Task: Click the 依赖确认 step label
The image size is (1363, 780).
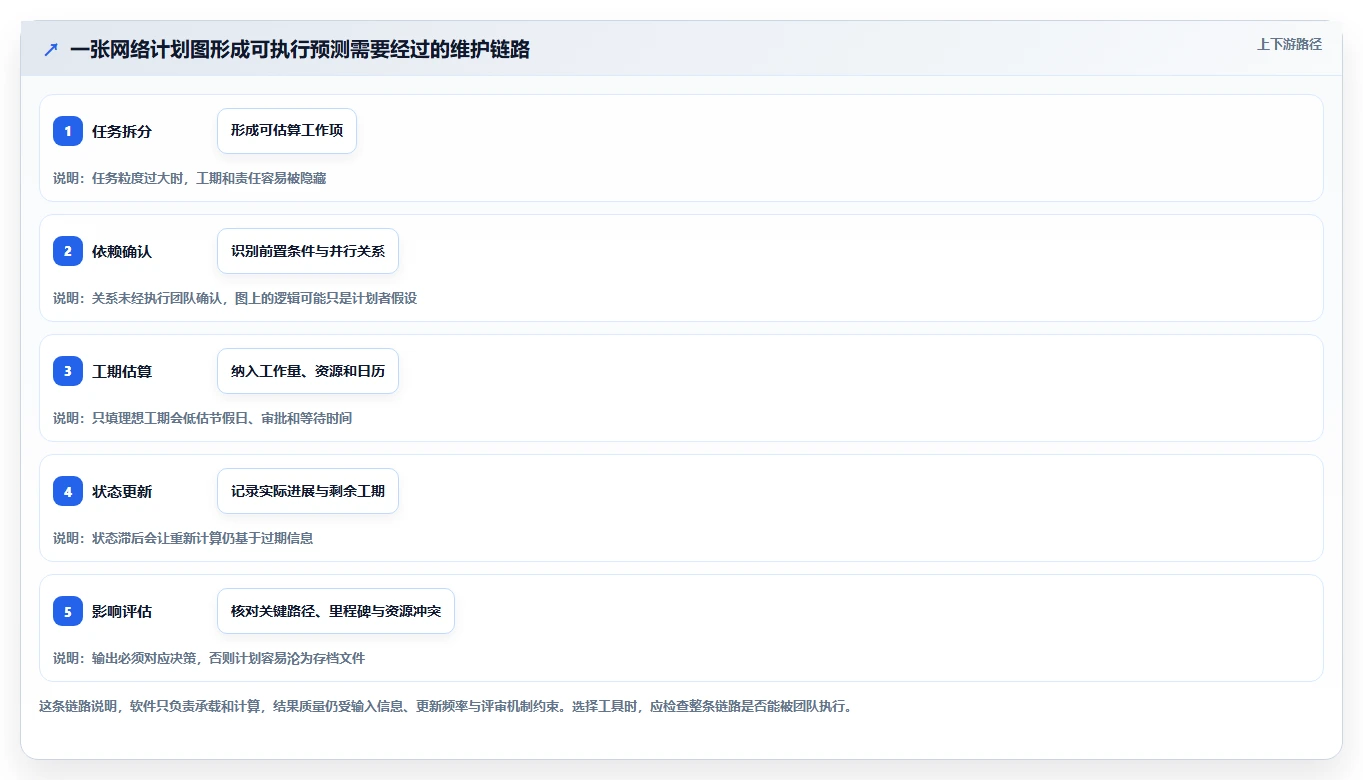Action: click(x=122, y=251)
